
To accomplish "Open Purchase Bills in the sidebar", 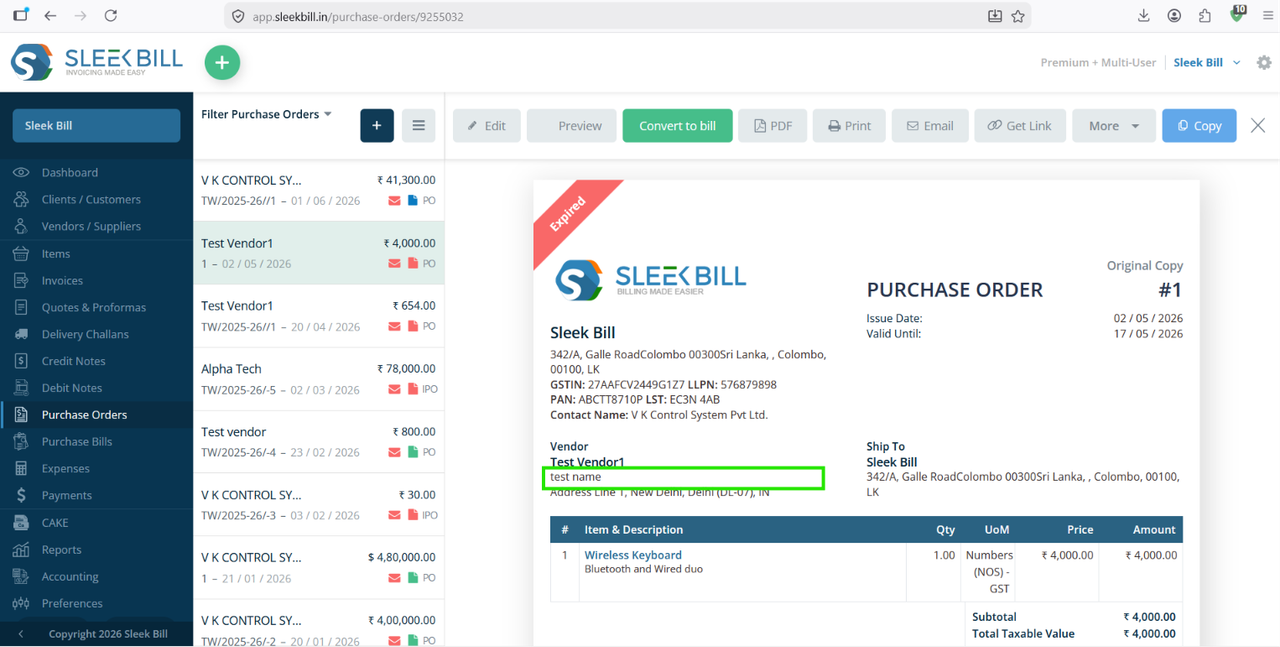I will 77,442.
